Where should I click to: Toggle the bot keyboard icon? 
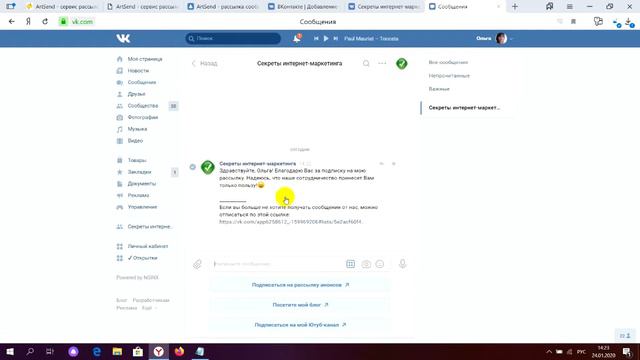click(351, 264)
